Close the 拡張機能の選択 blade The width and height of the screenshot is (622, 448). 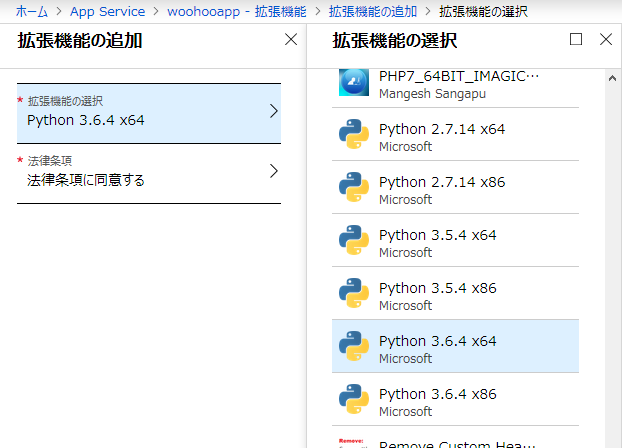click(606, 39)
